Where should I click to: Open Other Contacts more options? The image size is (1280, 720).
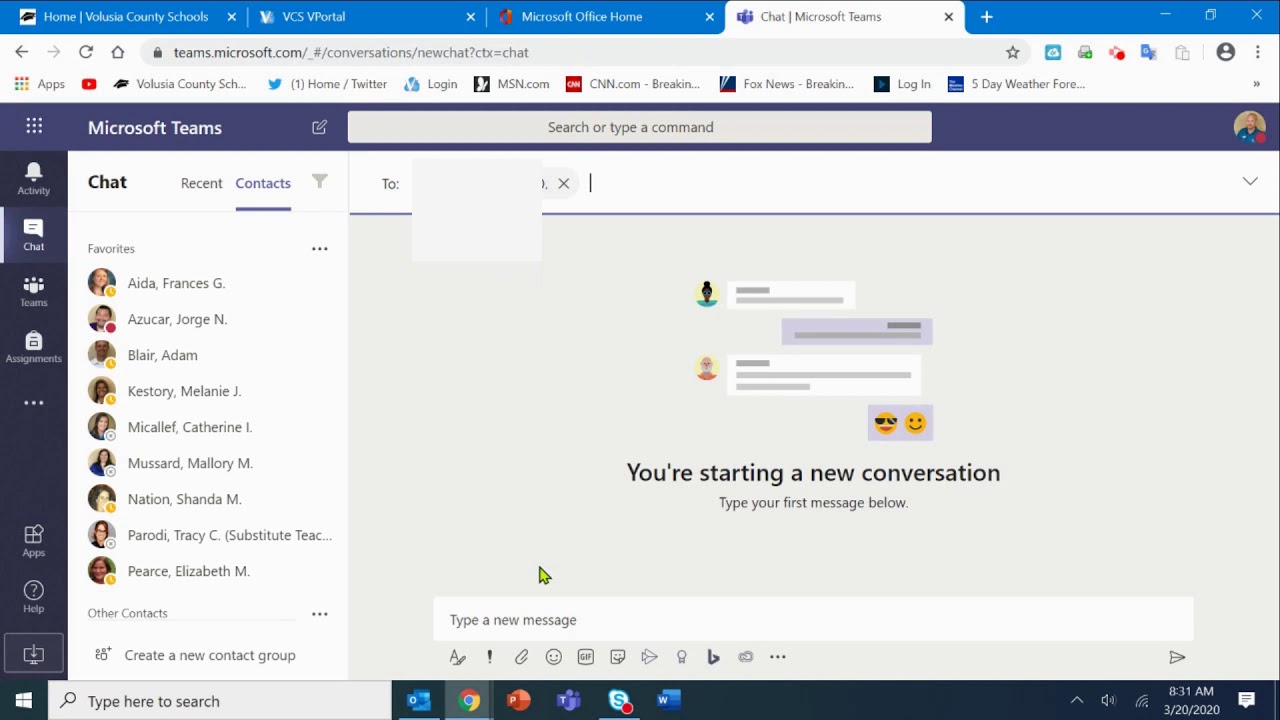319,613
